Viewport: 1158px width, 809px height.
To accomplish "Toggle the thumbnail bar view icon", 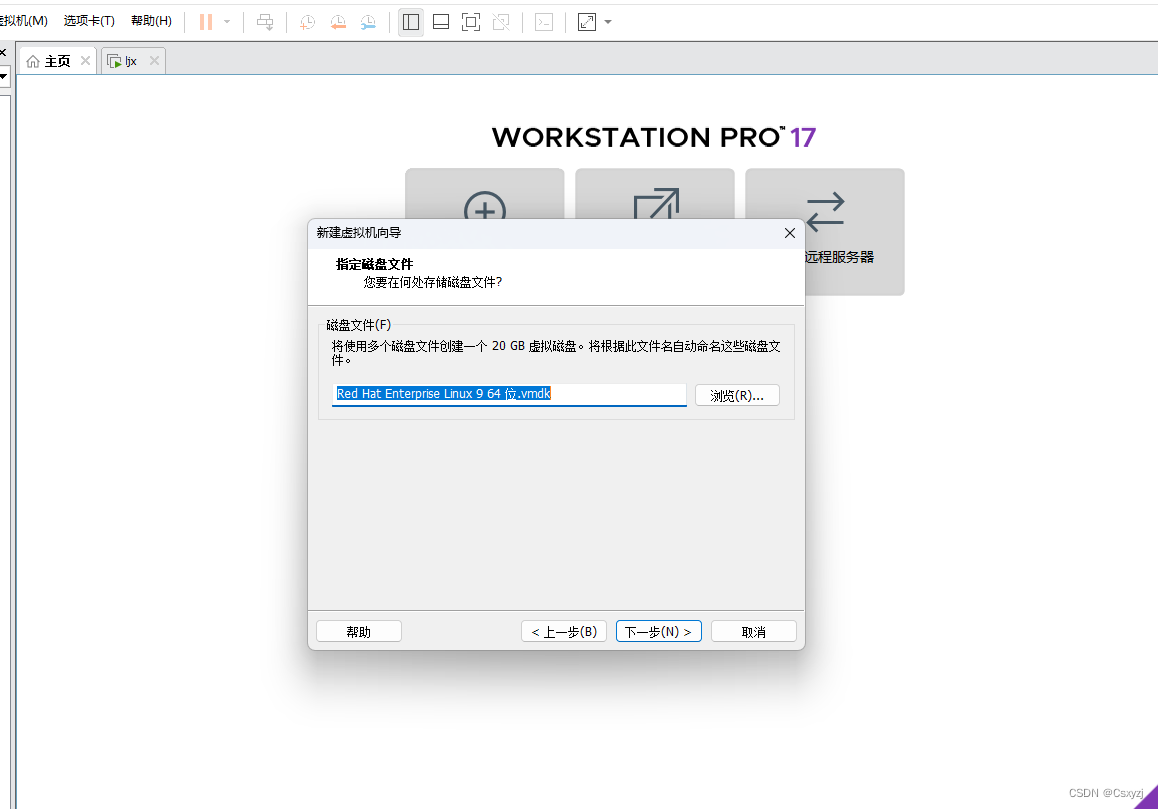I will [441, 22].
